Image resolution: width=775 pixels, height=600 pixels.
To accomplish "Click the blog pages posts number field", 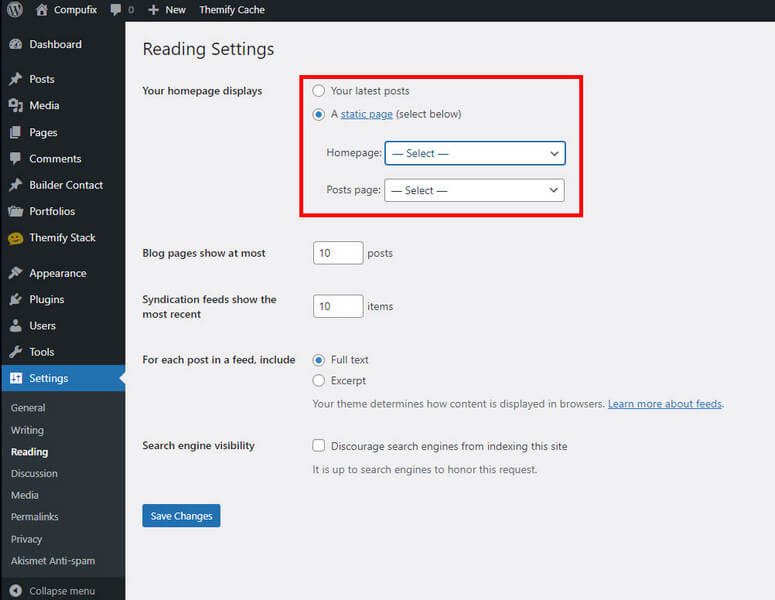I will pos(338,253).
